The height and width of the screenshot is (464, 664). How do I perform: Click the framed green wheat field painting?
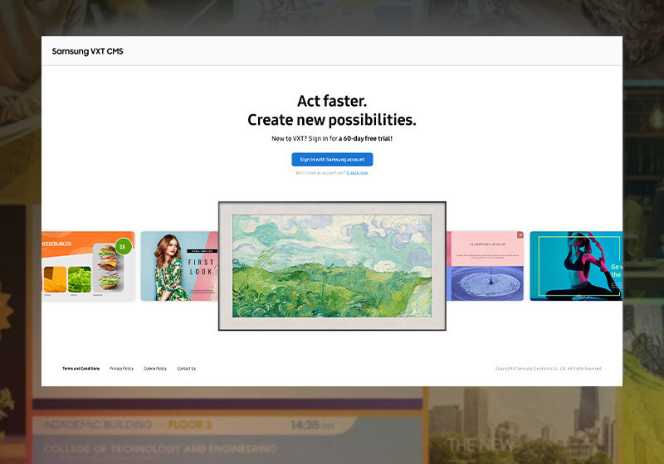pyautogui.click(x=332, y=265)
